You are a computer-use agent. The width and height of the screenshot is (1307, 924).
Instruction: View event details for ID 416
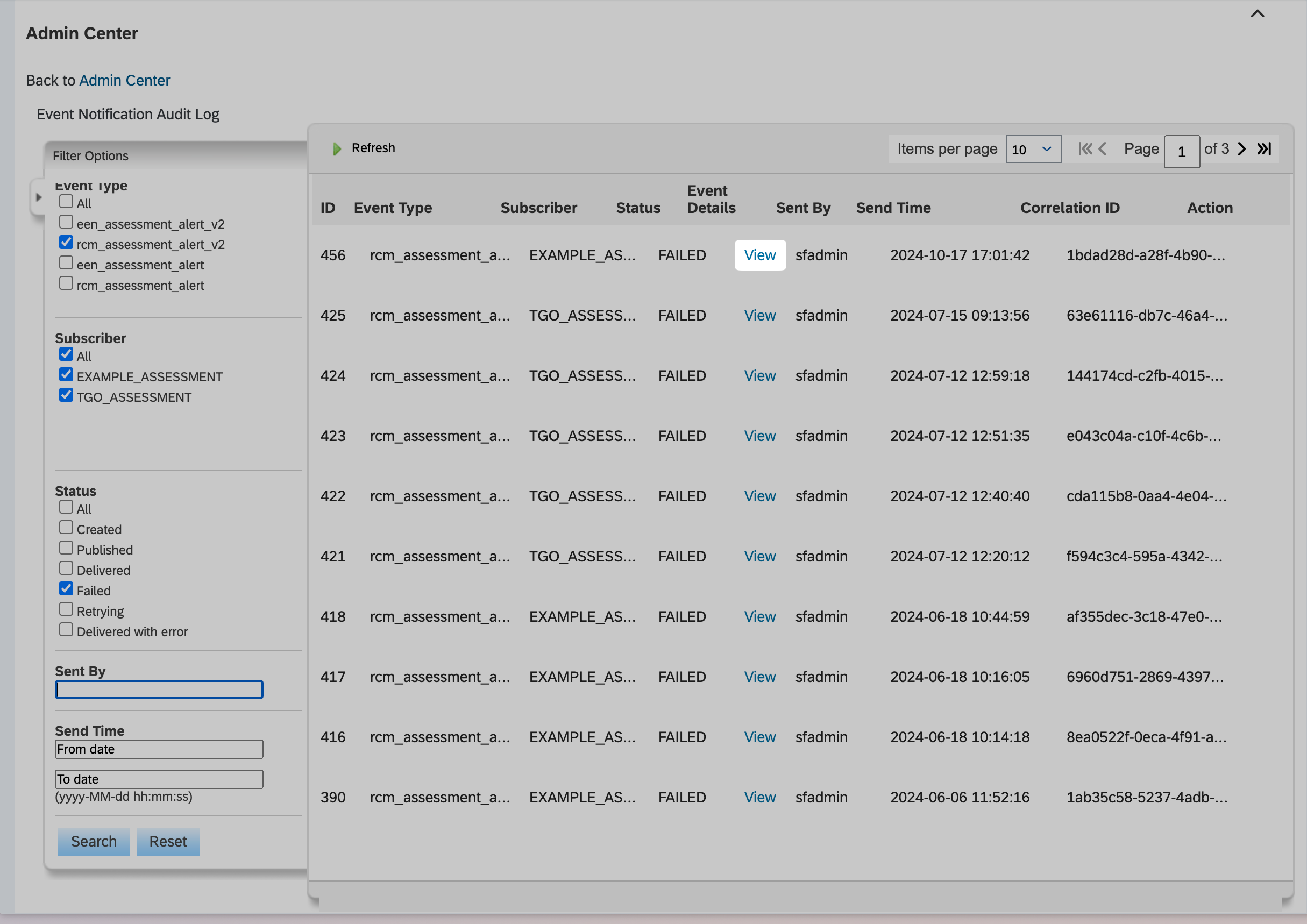tap(760, 737)
